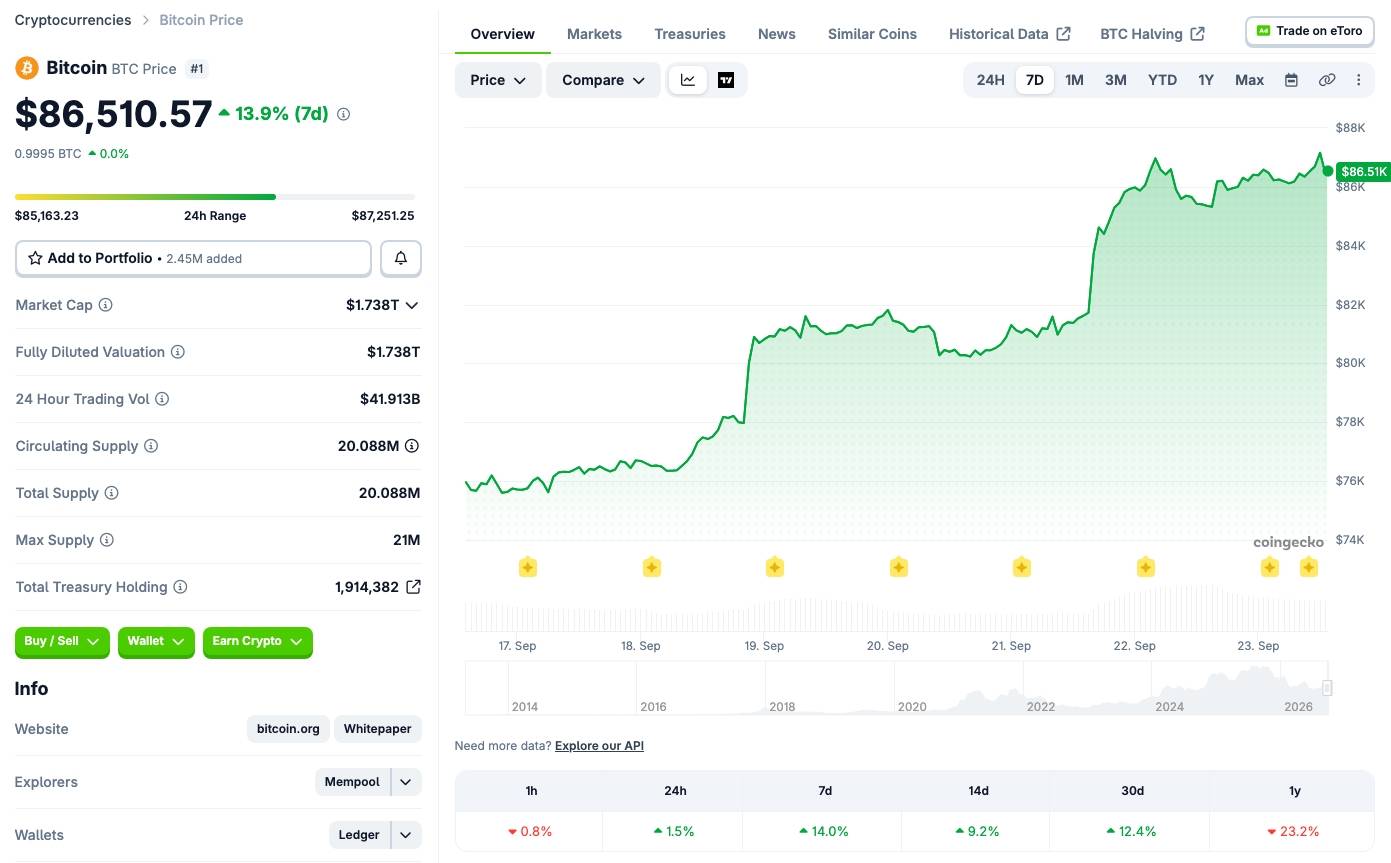Open the Max Supply info icon

point(107,540)
